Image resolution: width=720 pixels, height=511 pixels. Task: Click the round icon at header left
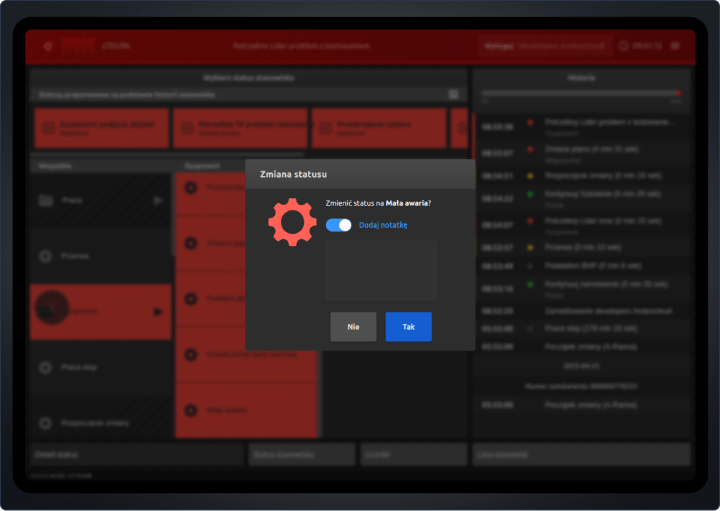[x=47, y=46]
